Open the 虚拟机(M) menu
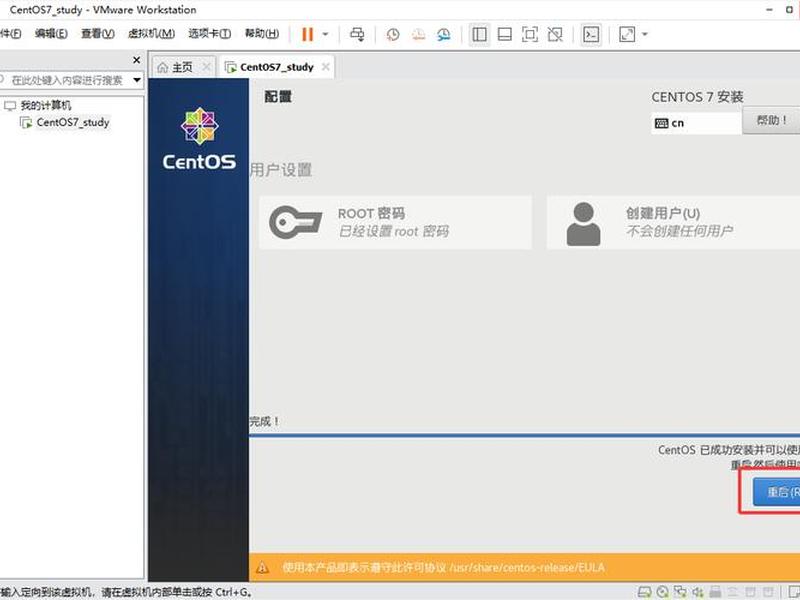Screen dimensions: 800x600 (x=151, y=34)
